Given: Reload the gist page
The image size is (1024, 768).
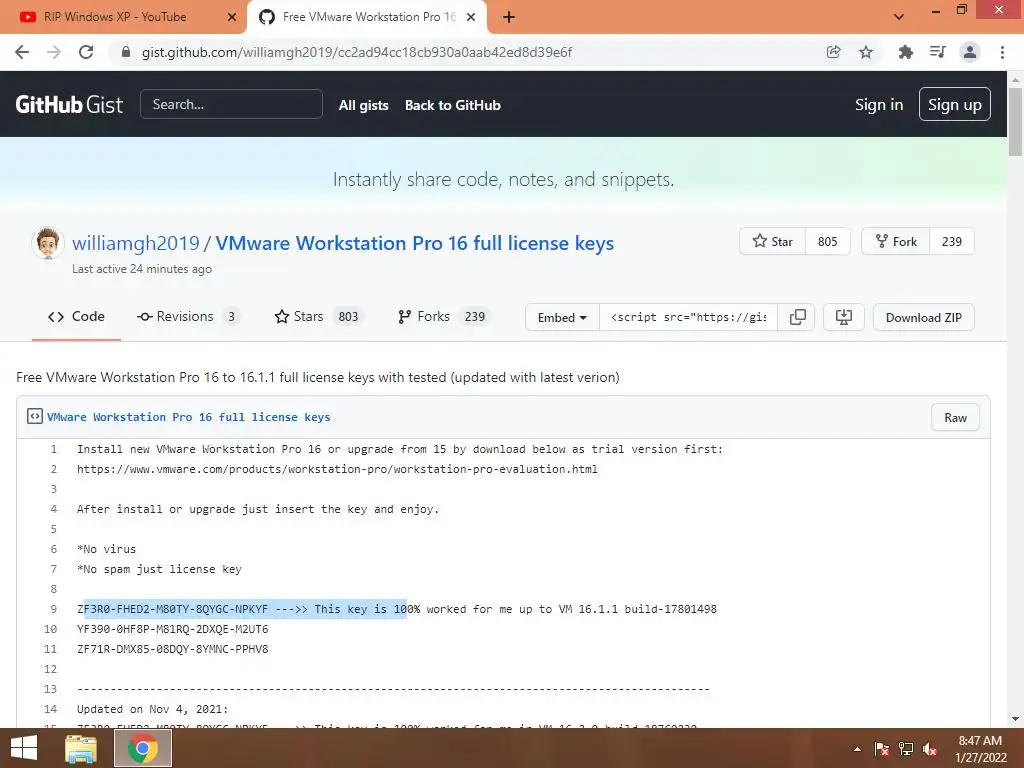Looking at the screenshot, I should point(86,52).
